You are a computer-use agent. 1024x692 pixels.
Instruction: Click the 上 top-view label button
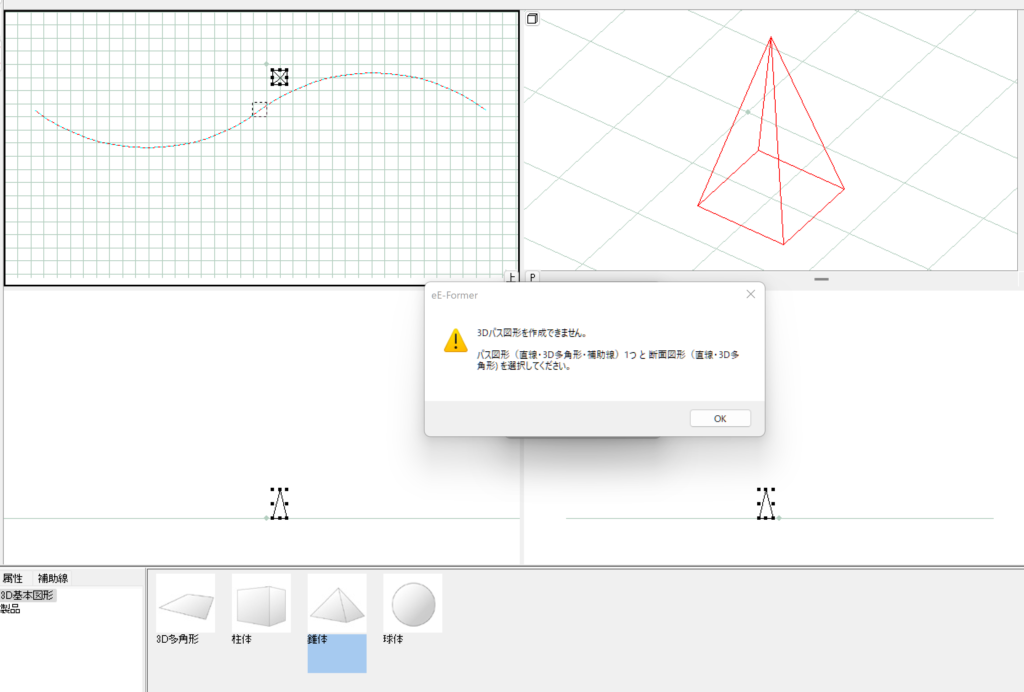tap(511, 277)
